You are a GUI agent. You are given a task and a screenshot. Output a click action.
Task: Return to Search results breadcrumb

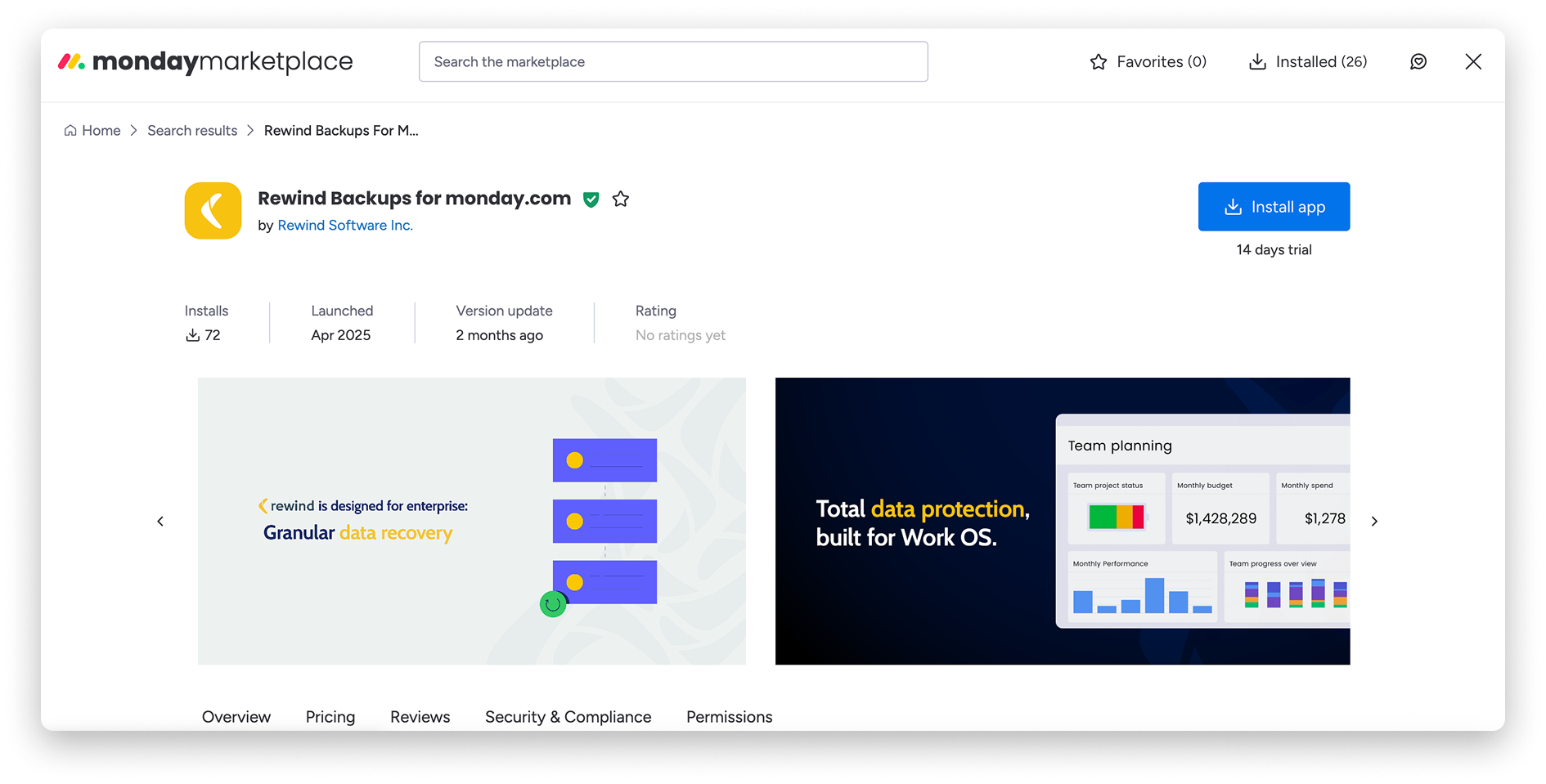[x=192, y=131]
